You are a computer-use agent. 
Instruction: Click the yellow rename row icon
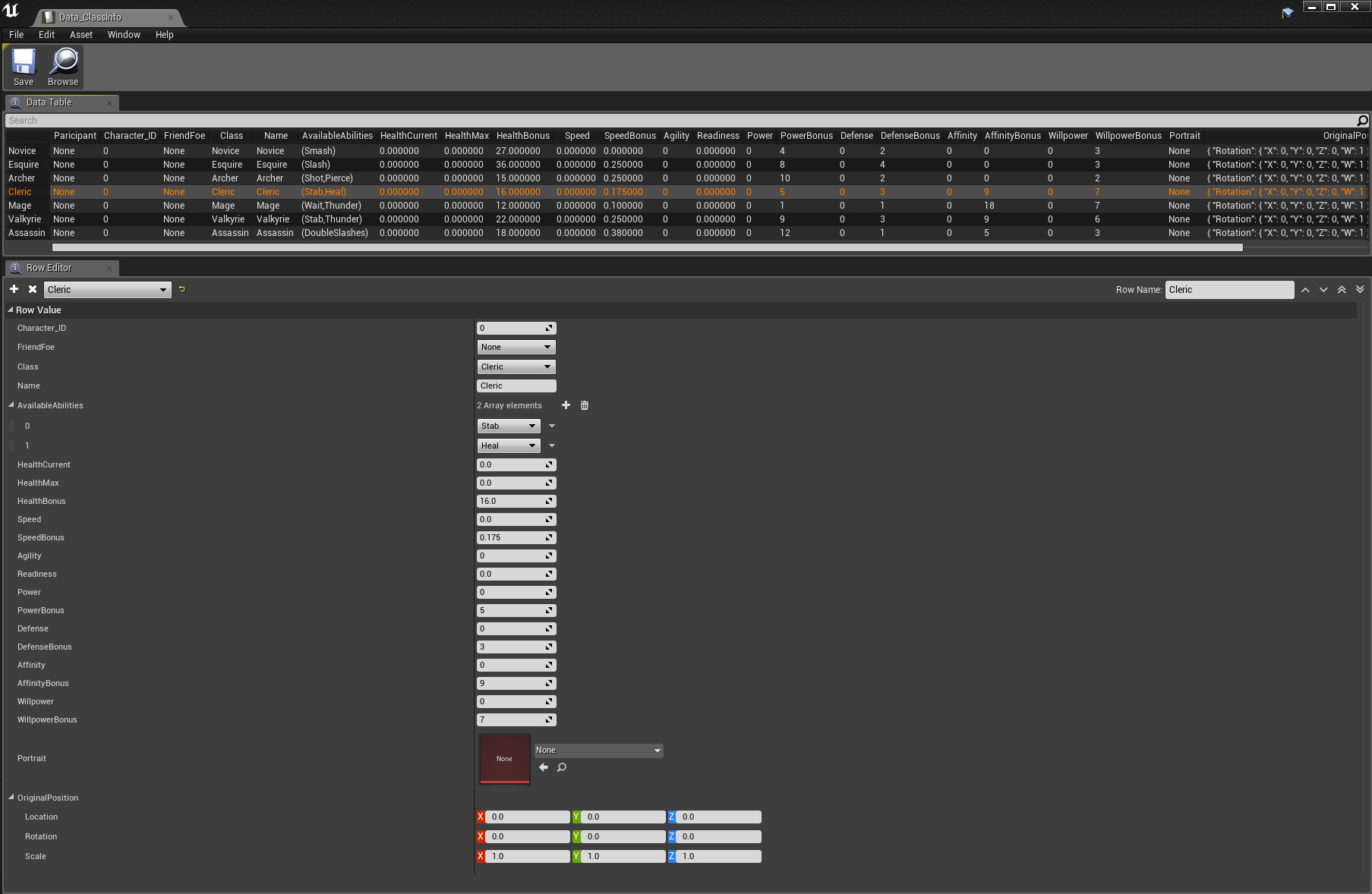[x=182, y=289]
